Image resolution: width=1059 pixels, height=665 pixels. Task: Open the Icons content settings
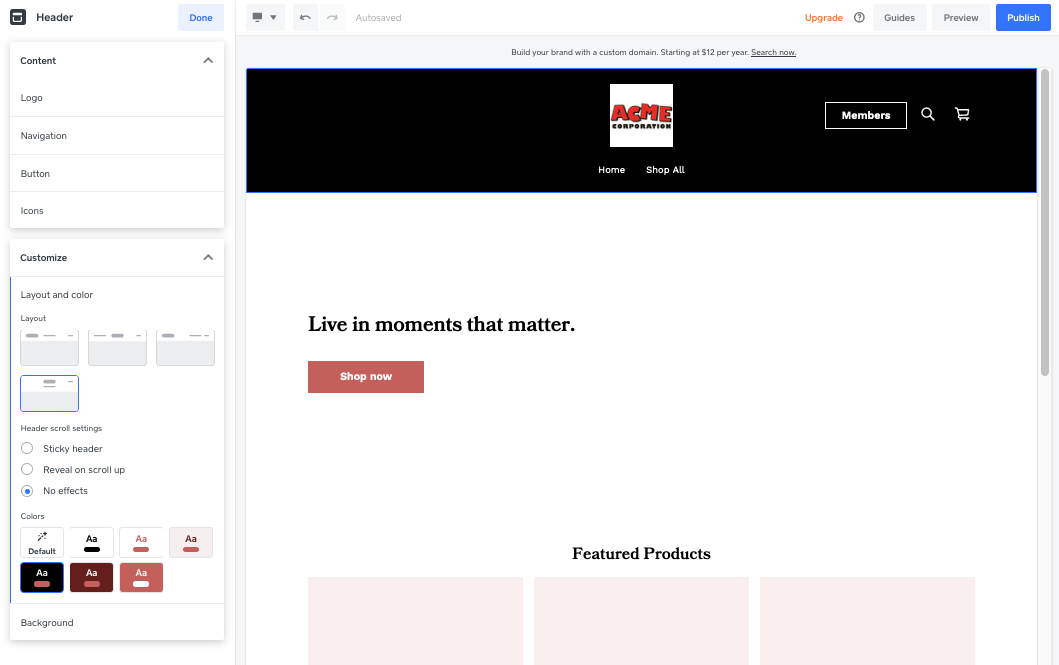[117, 211]
